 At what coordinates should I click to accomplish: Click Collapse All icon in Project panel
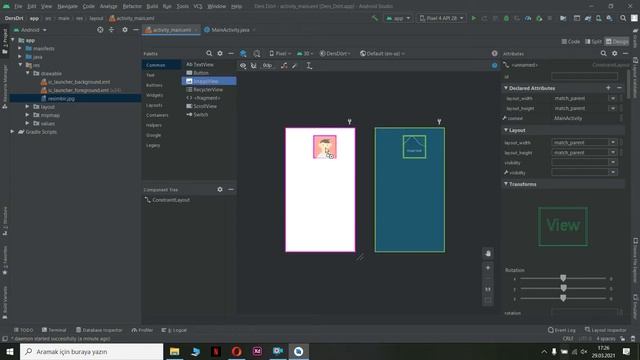[x=111, y=30]
